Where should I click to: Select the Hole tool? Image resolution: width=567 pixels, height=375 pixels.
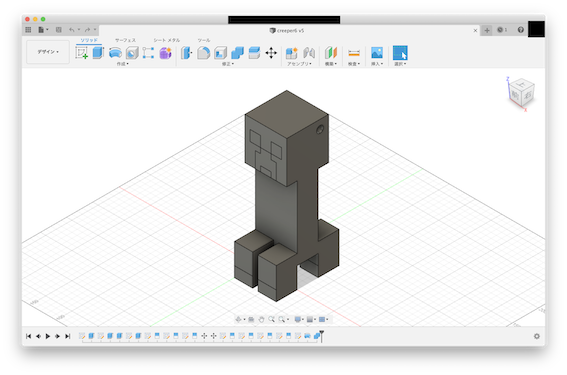132,53
